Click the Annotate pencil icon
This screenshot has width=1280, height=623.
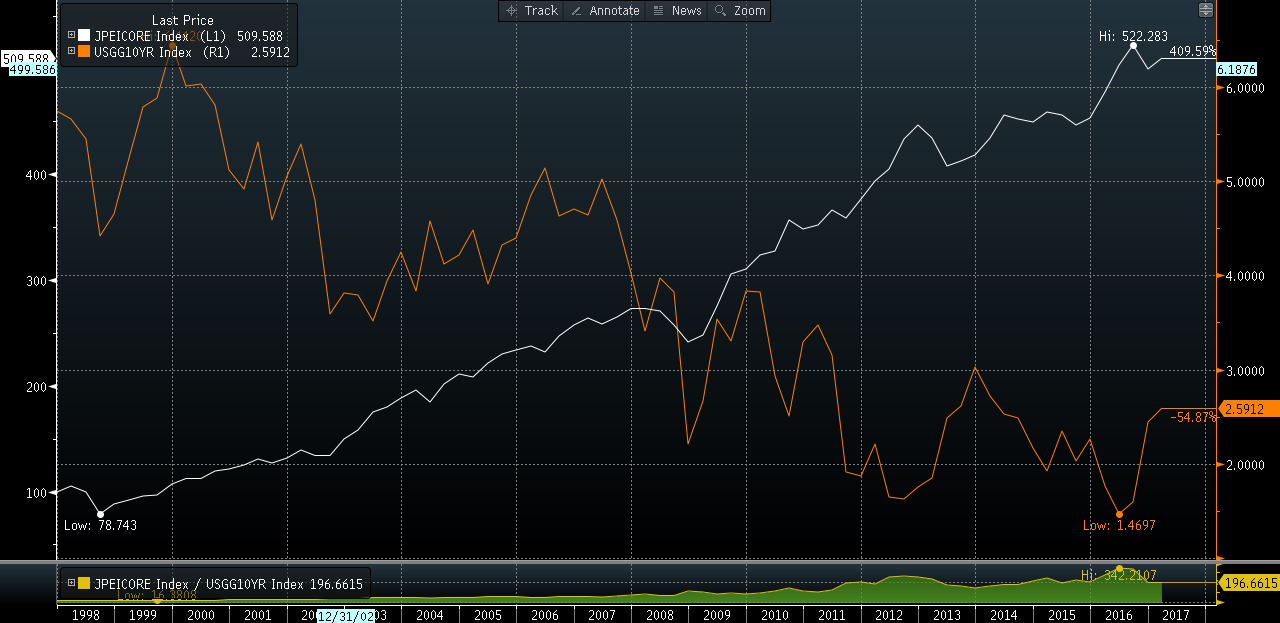coord(576,11)
